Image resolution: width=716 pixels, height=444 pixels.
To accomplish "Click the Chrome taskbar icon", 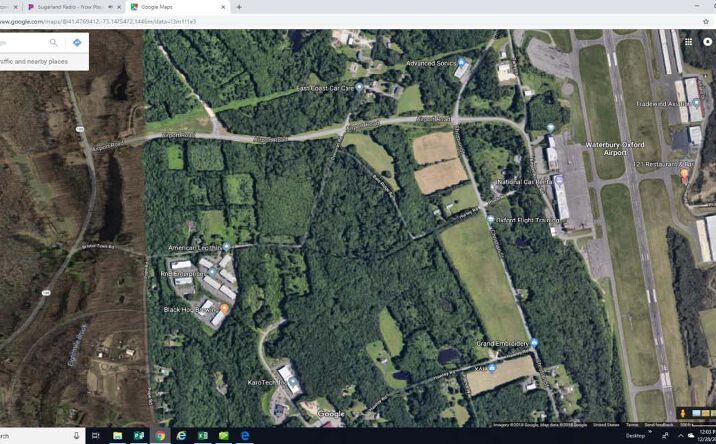I will (x=160, y=435).
